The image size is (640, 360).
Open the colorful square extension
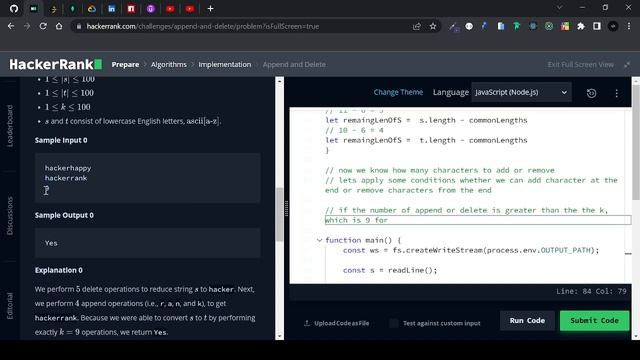pyautogui.click(x=565, y=26)
